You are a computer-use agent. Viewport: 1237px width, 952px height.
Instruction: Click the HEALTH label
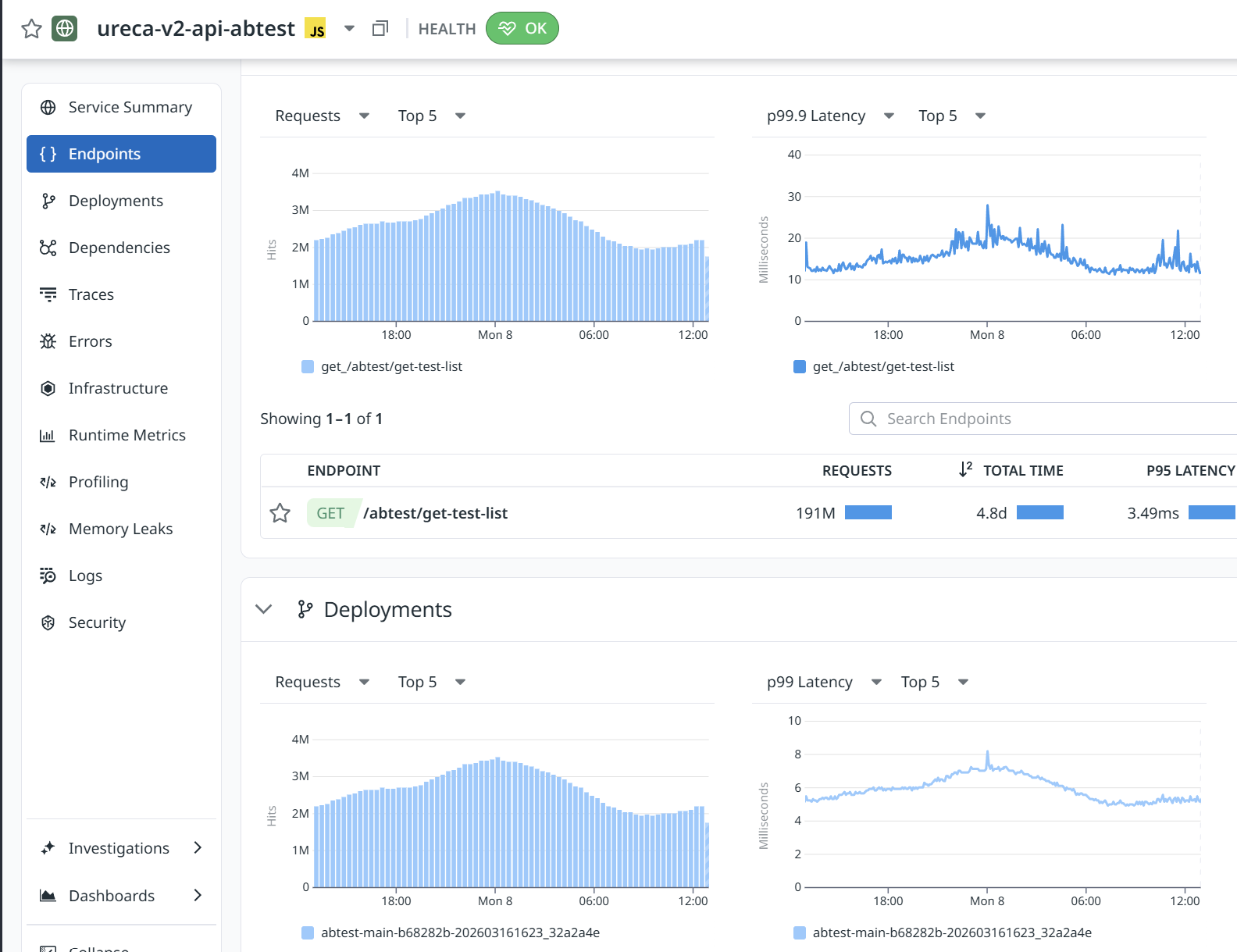click(447, 29)
